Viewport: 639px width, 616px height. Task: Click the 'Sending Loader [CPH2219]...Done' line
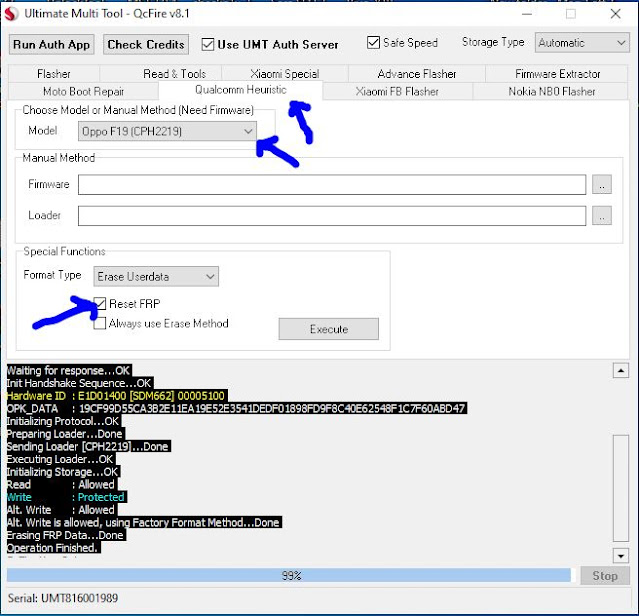click(x=88, y=447)
